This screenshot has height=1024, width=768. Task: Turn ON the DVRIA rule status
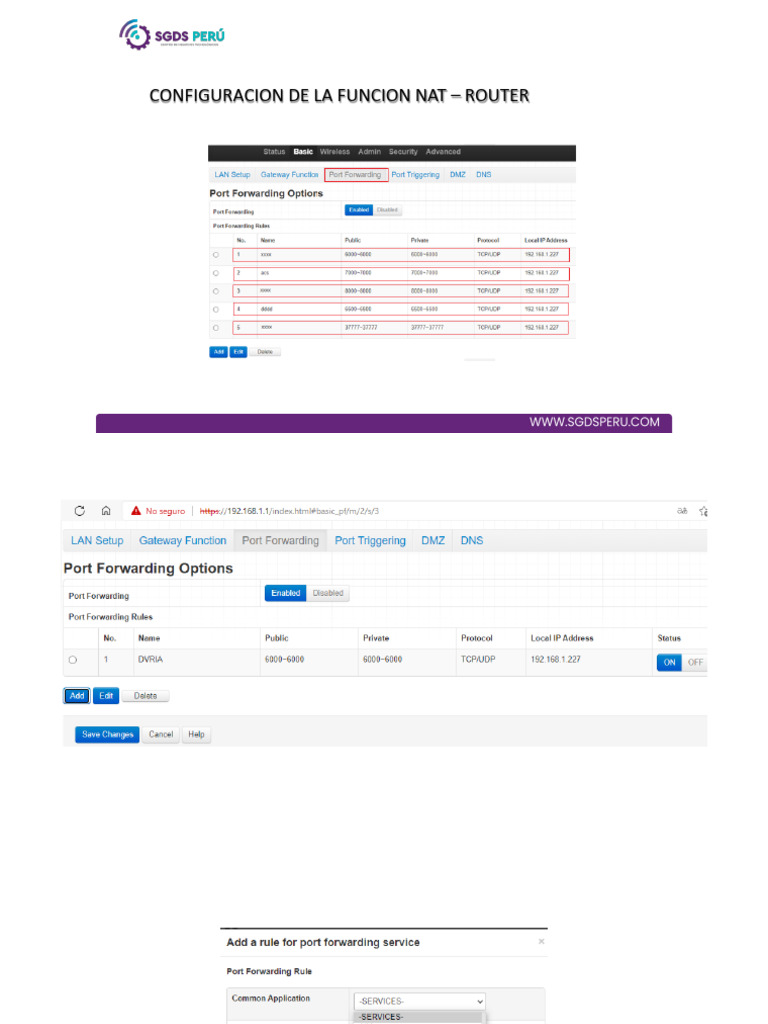point(669,662)
